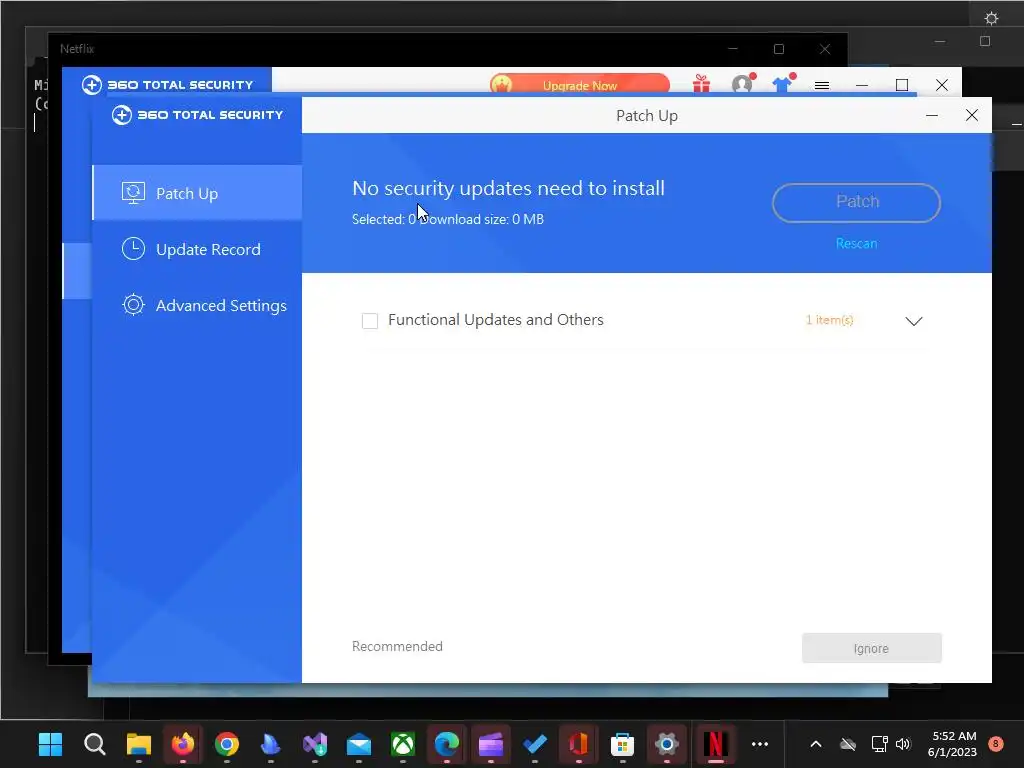Open Firefox from the taskbar
Viewport: 1024px width, 768px height.
click(183, 744)
